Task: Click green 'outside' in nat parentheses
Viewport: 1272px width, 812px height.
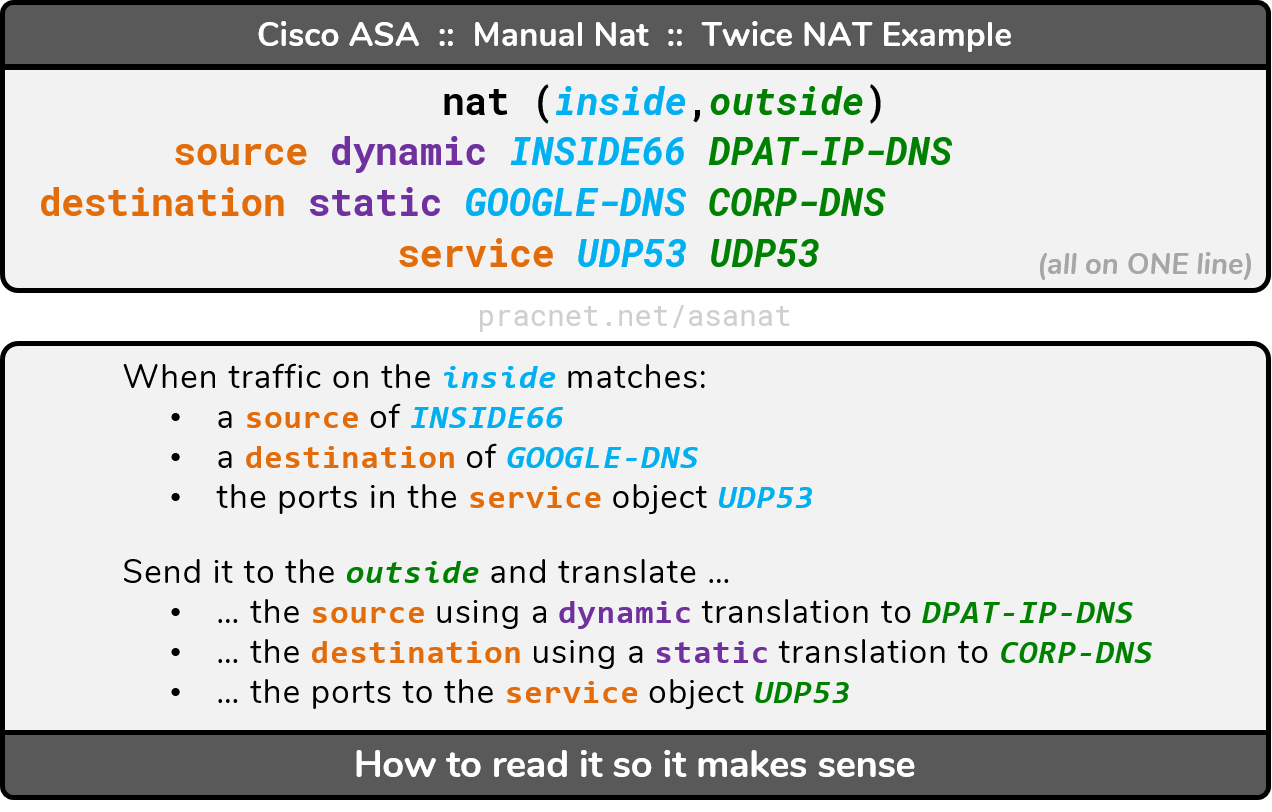Action: pyautogui.click(x=786, y=102)
